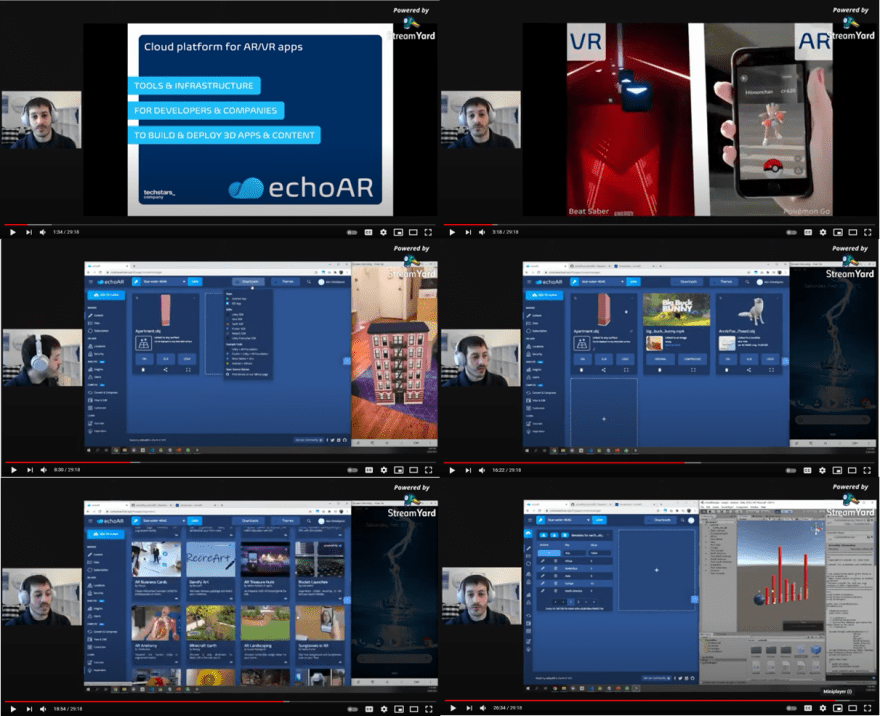This screenshot has height=716, width=880.
Task: Click Windows Start button in 8:30 frame taskbar
Action: [x=88, y=450]
